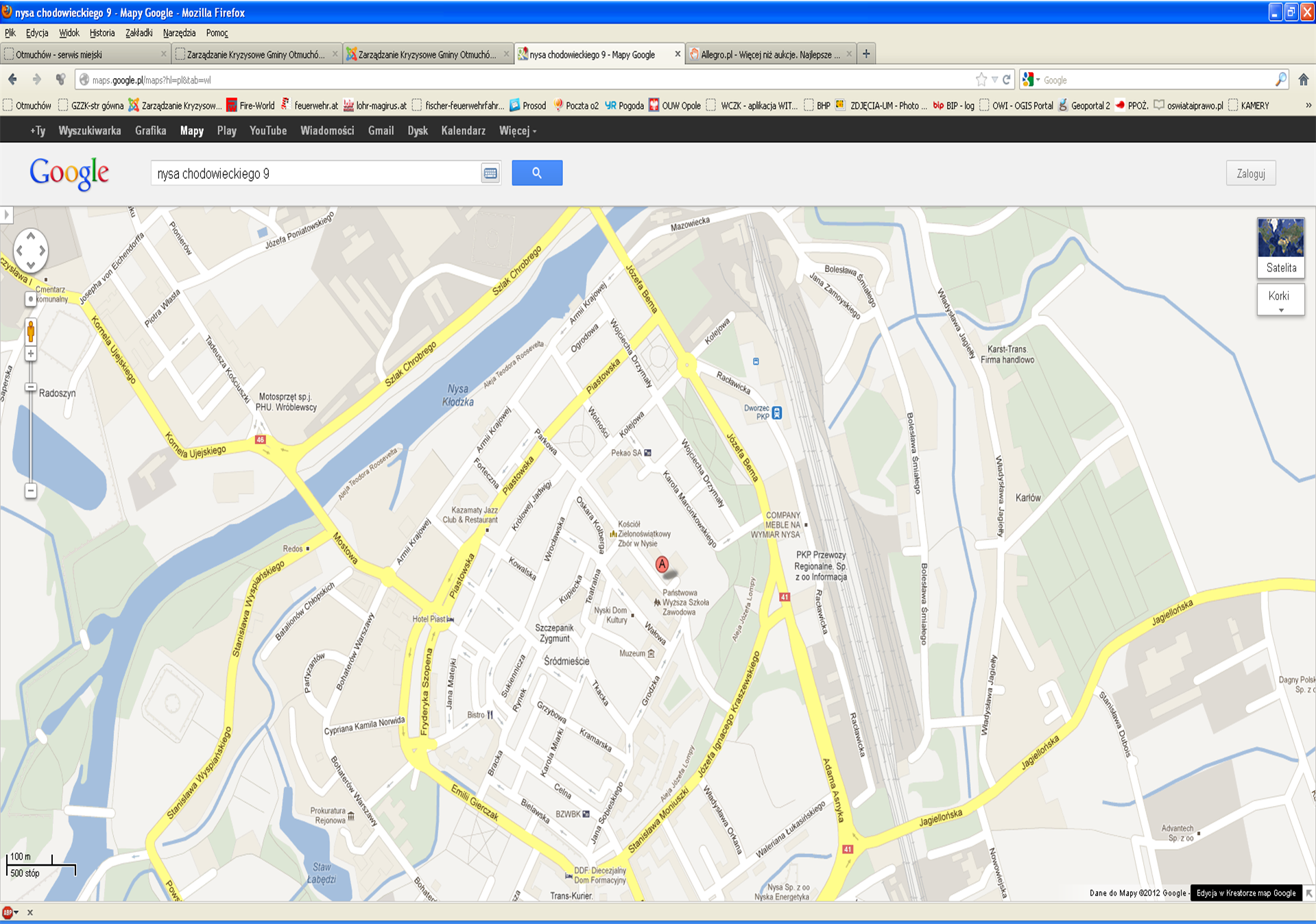Open the Zakładki menu

139,33
